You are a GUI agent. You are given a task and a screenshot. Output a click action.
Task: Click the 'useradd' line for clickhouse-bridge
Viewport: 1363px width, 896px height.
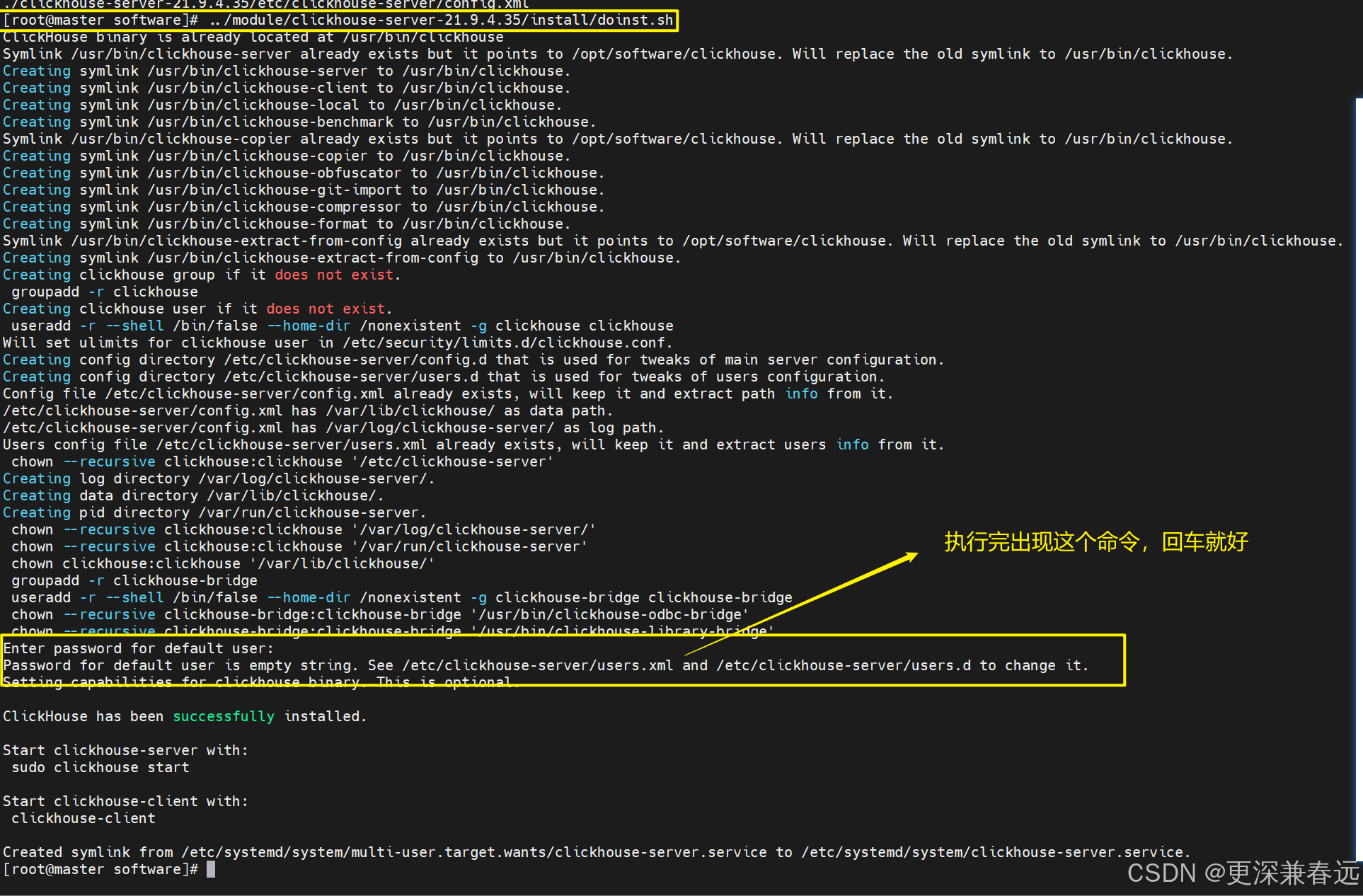[x=402, y=597]
